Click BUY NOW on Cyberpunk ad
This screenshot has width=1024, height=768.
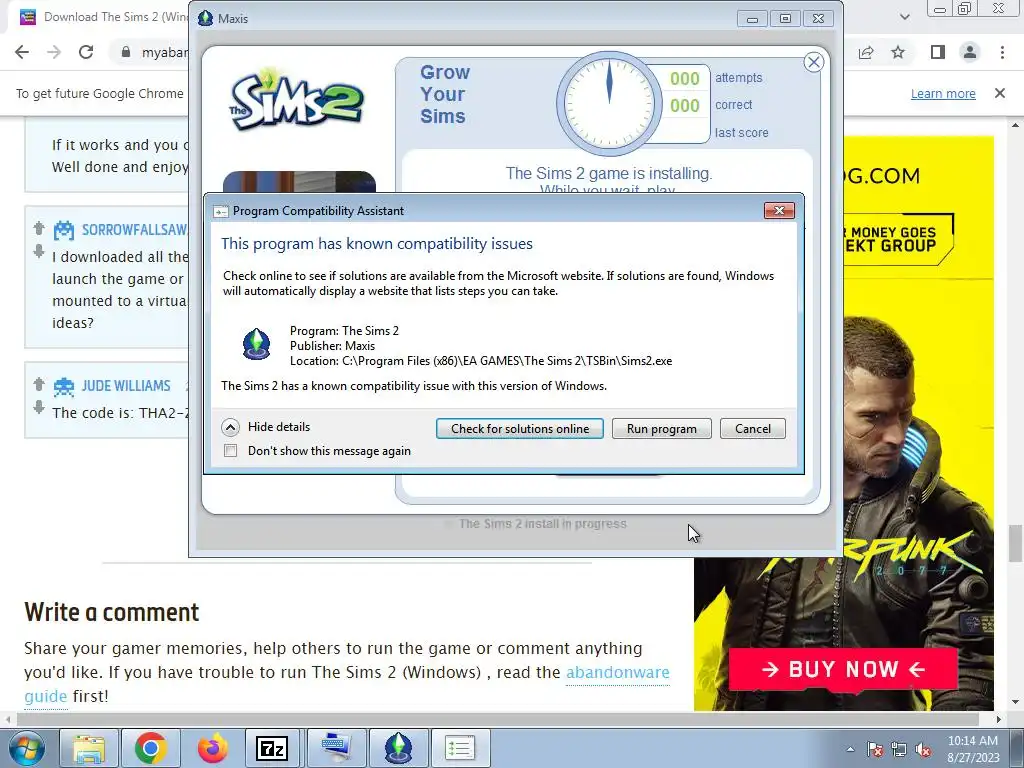coord(843,669)
